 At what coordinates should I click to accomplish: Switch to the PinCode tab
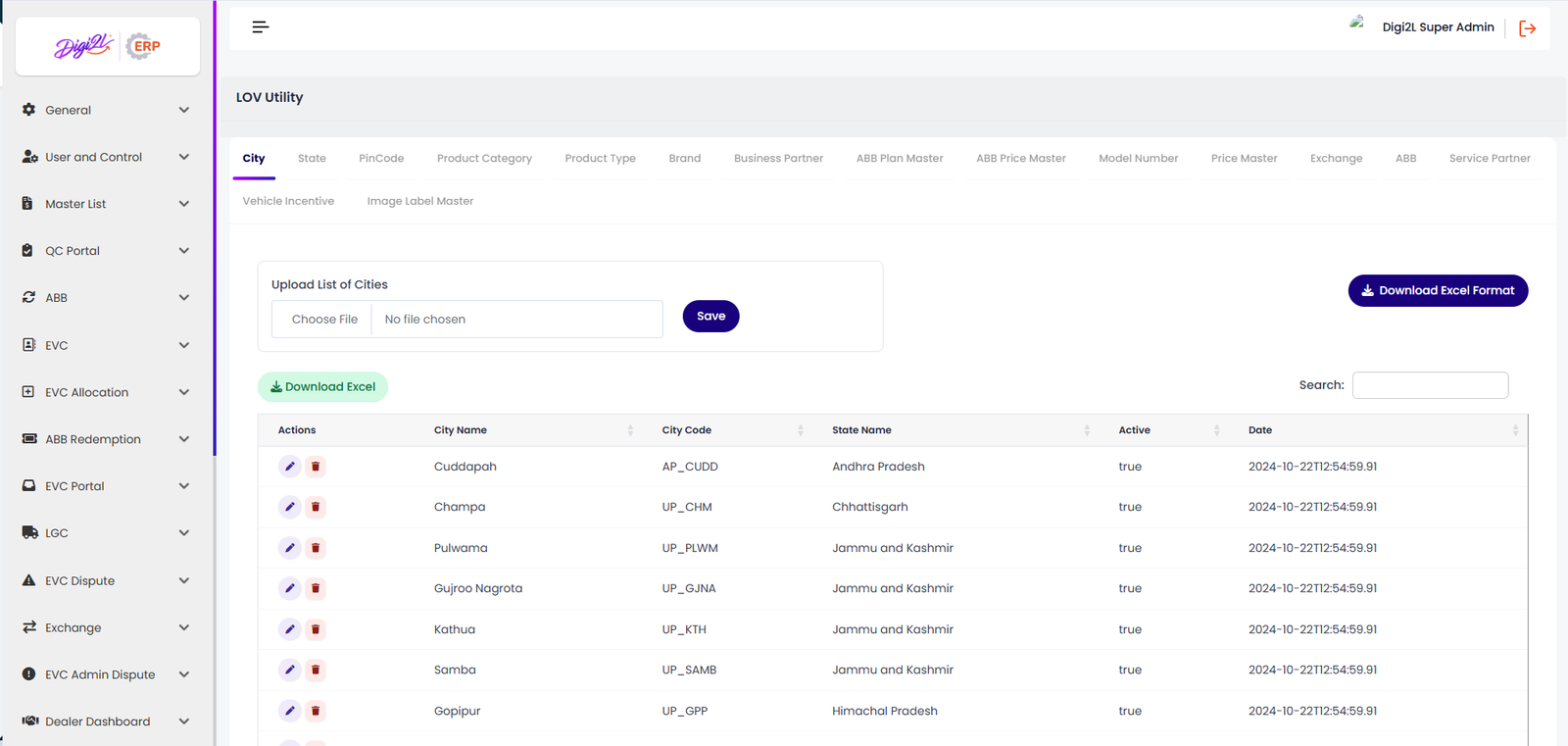pyautogui.click(x=381, y=158)
